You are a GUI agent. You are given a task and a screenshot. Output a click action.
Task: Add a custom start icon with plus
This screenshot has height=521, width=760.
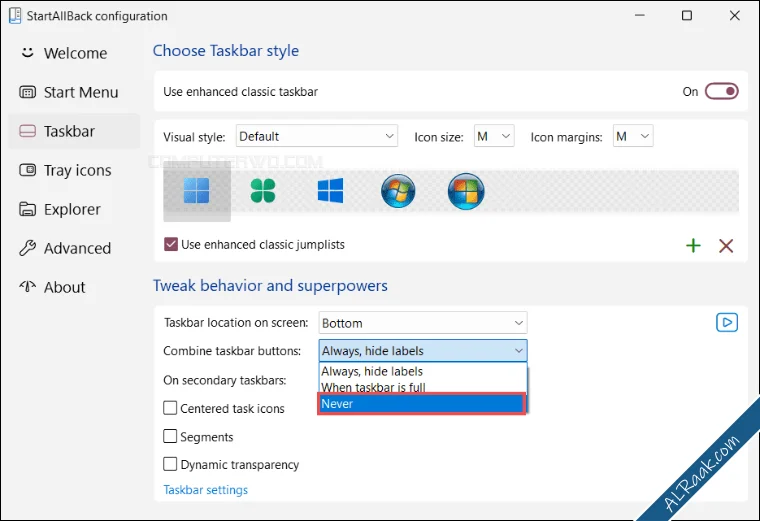coord(693,245)
